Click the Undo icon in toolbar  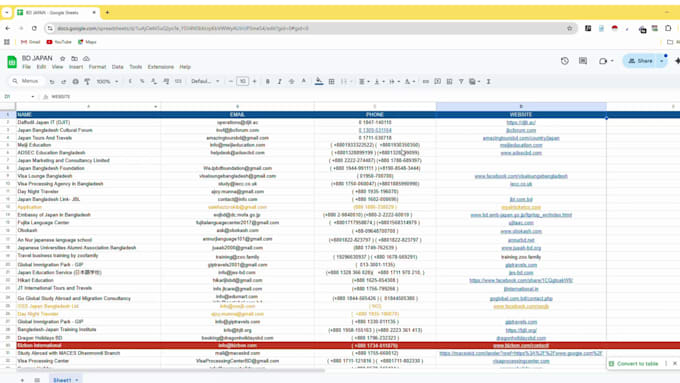52,82
